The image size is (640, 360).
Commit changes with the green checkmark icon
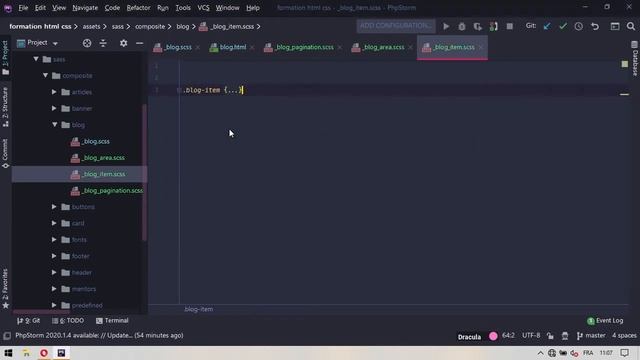click(563, 27)
